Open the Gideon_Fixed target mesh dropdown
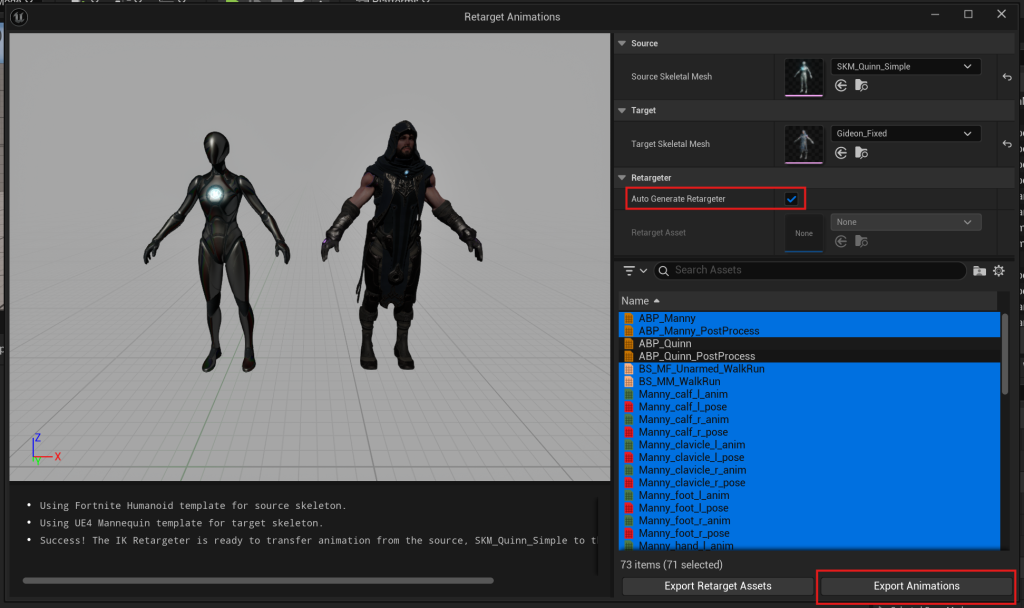The width and height of the screenshot is (1024, 608). [905, 133]
